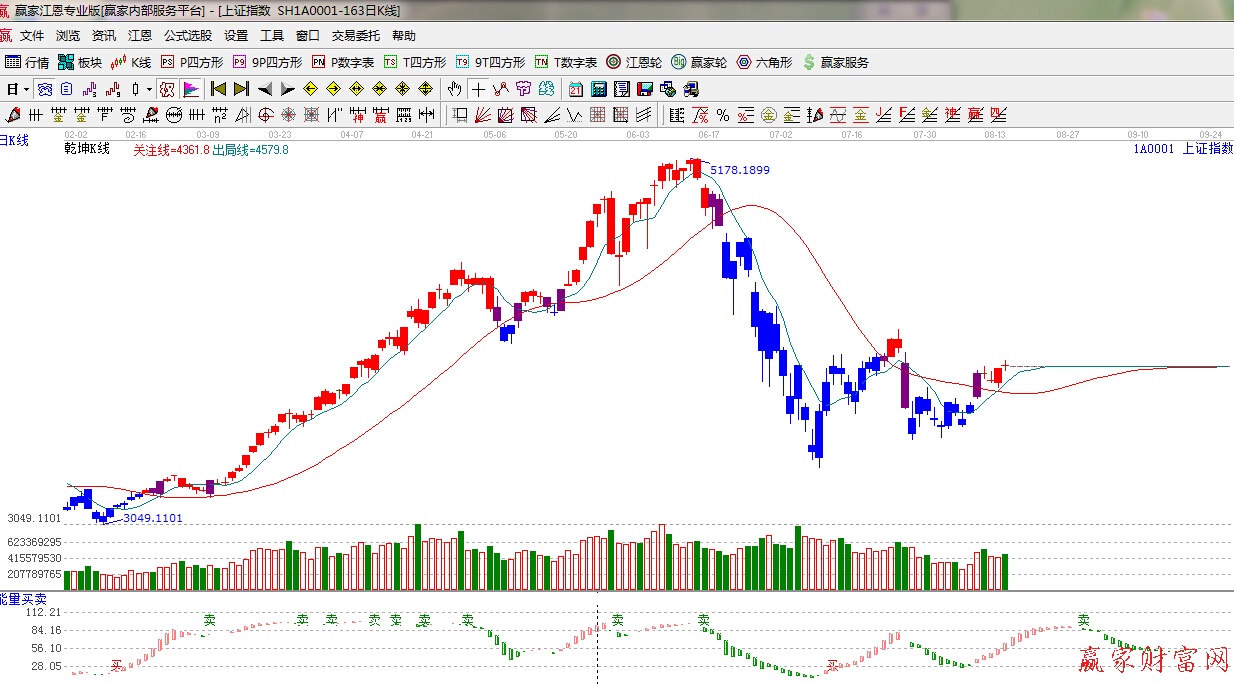Image resolution: width=1234 pixels, height=684 pixels.
Task: Toggle the 权 adjustment button
Action: pos(167,89)
